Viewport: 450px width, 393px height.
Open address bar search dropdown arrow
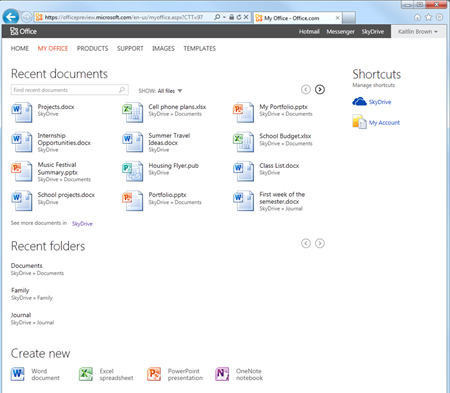tap(224, 17)
